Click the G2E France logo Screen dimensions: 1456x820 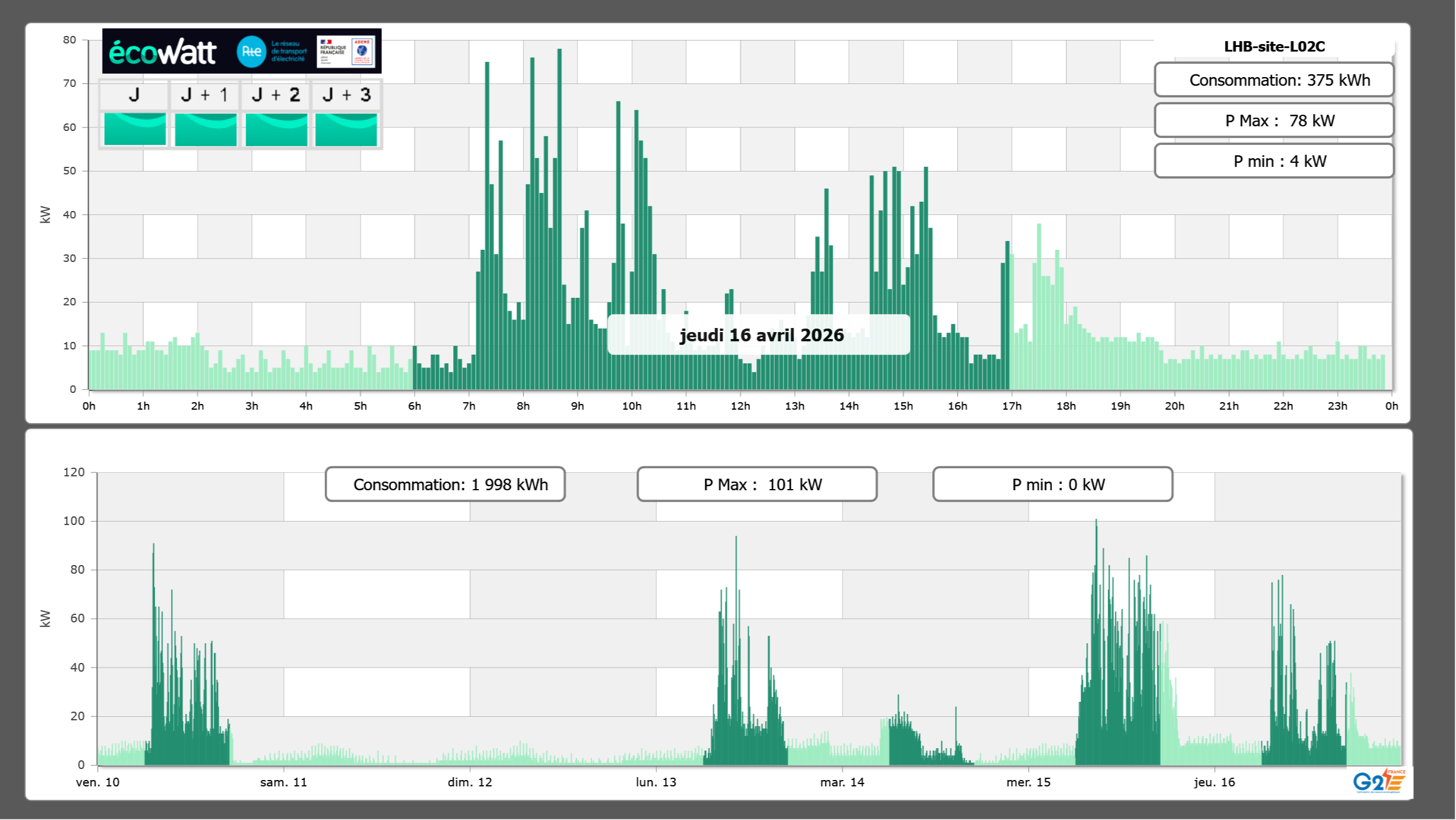click(1378, 781)
